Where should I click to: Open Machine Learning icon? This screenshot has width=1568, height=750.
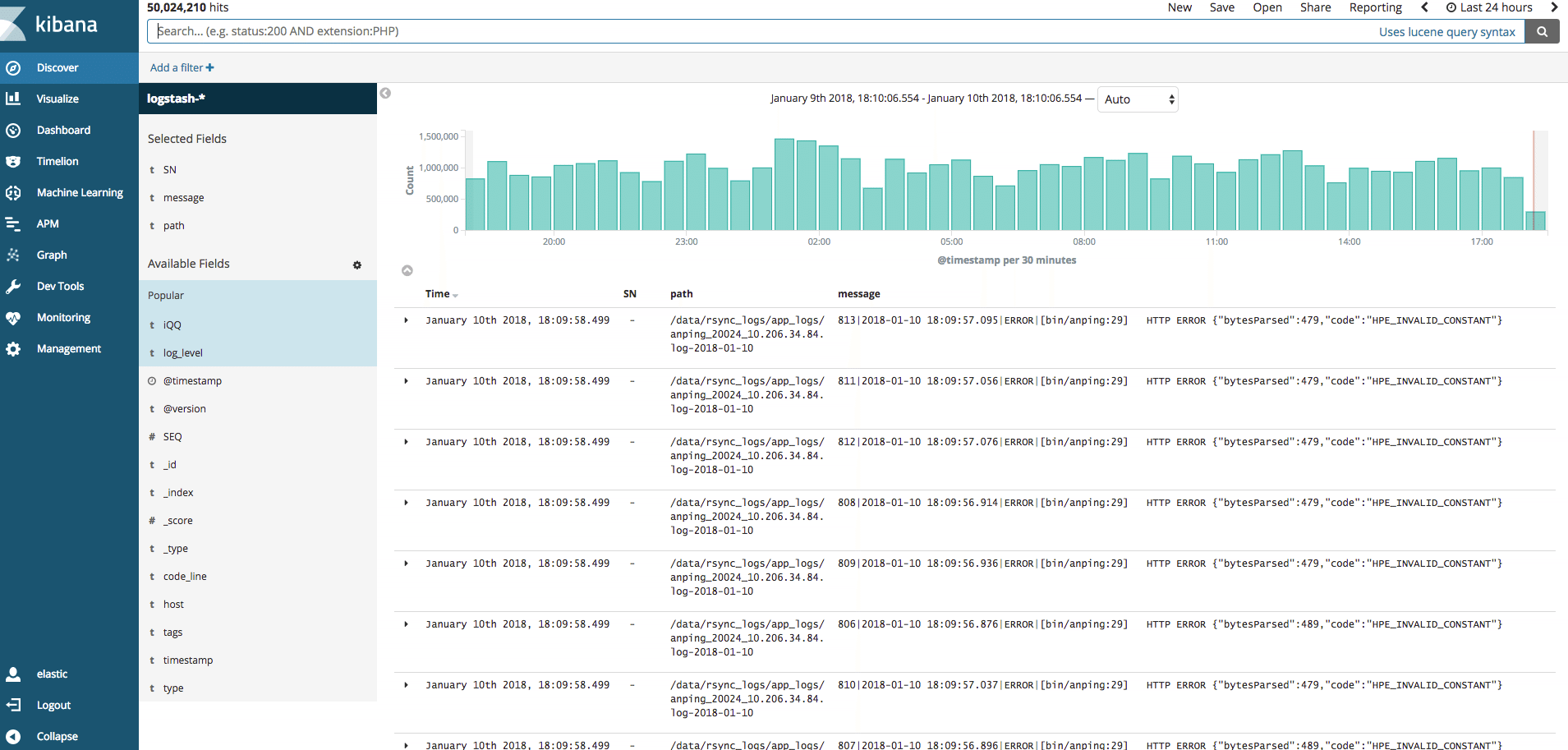pos(13,192)
